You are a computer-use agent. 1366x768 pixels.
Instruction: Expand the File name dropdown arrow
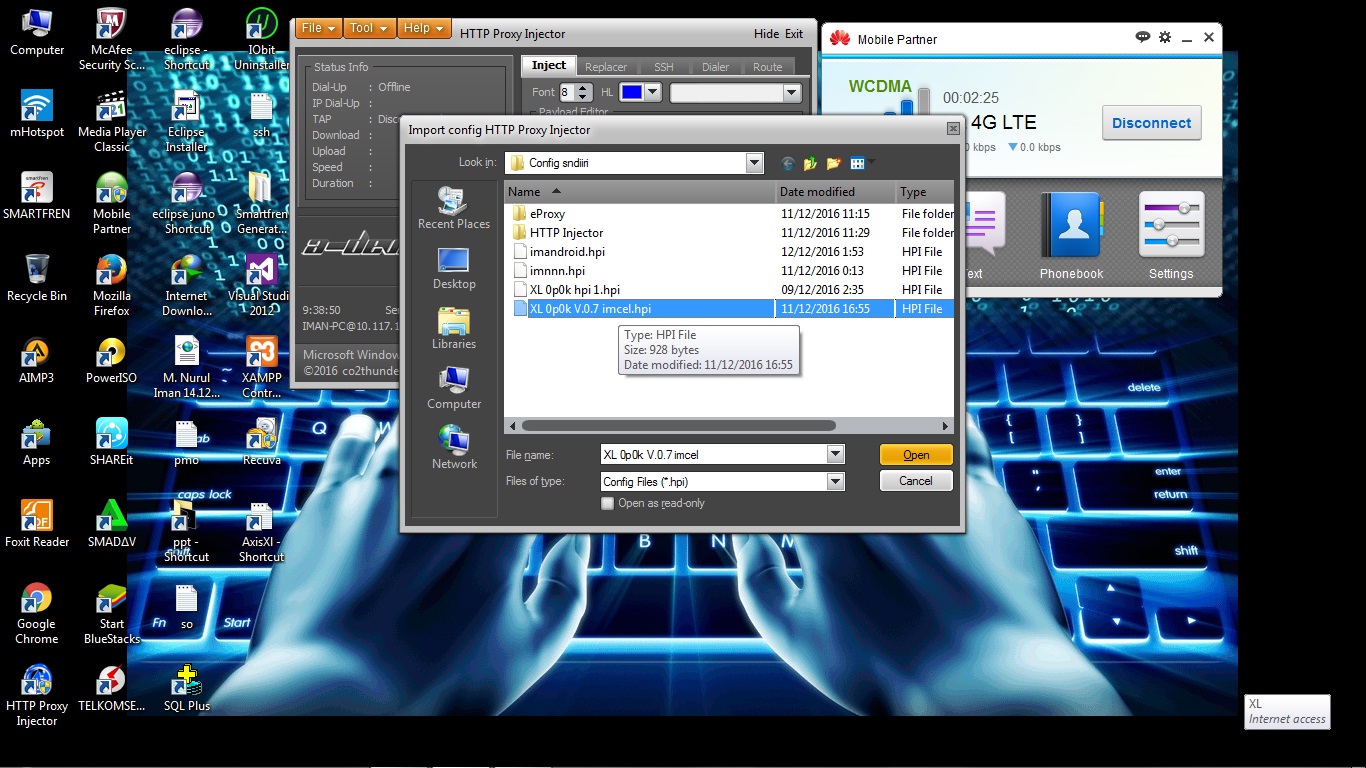click(836, 455)
